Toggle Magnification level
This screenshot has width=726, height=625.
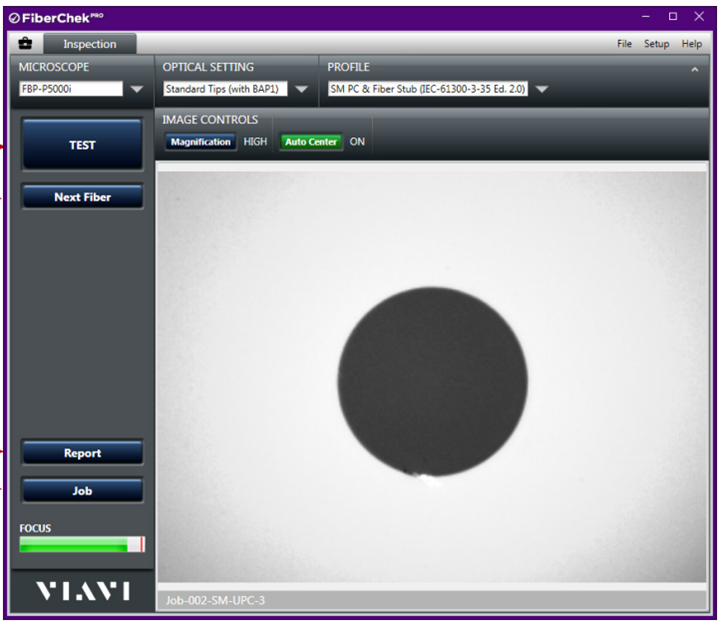point(200,142)
